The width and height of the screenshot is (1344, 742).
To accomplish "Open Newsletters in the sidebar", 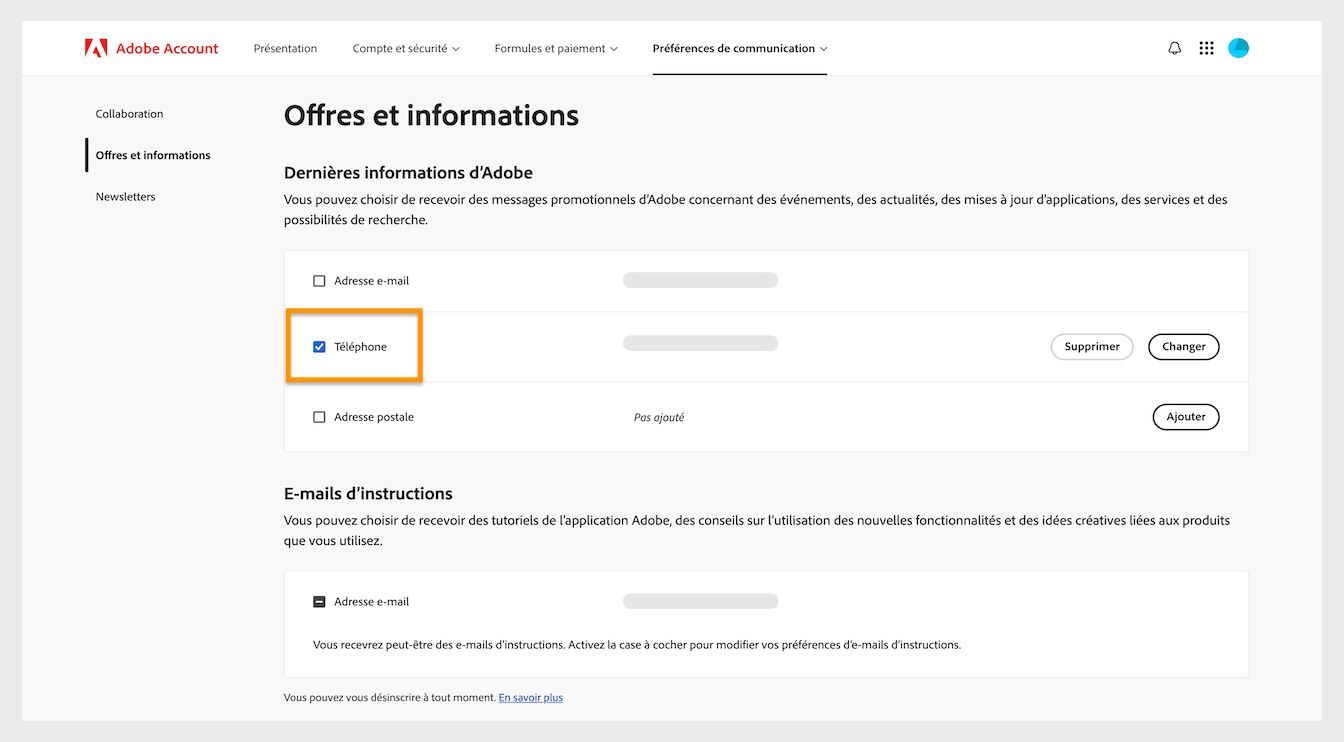I will coord(125,197).
